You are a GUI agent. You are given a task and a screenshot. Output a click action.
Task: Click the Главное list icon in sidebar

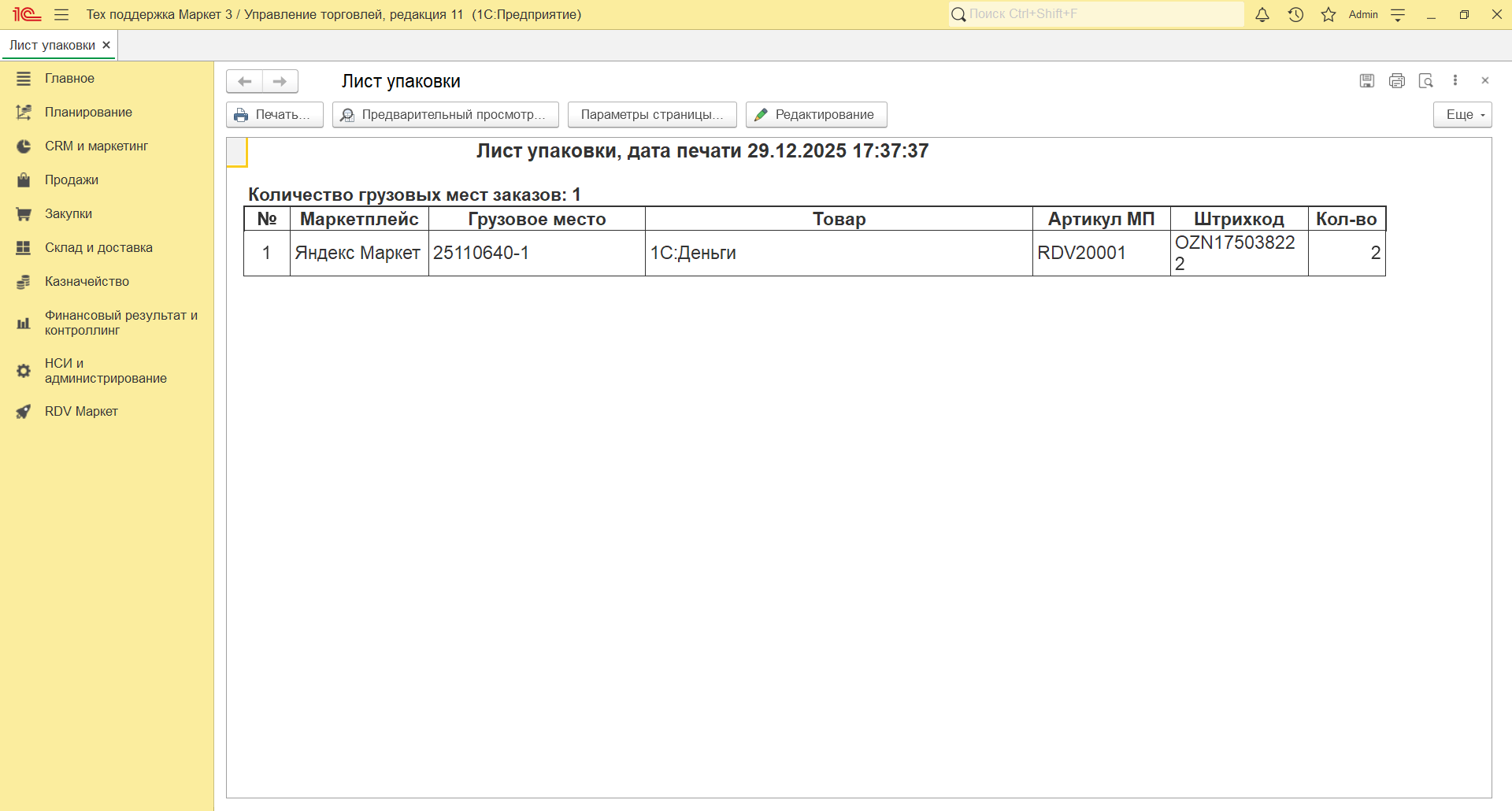(x=24, y=79)
